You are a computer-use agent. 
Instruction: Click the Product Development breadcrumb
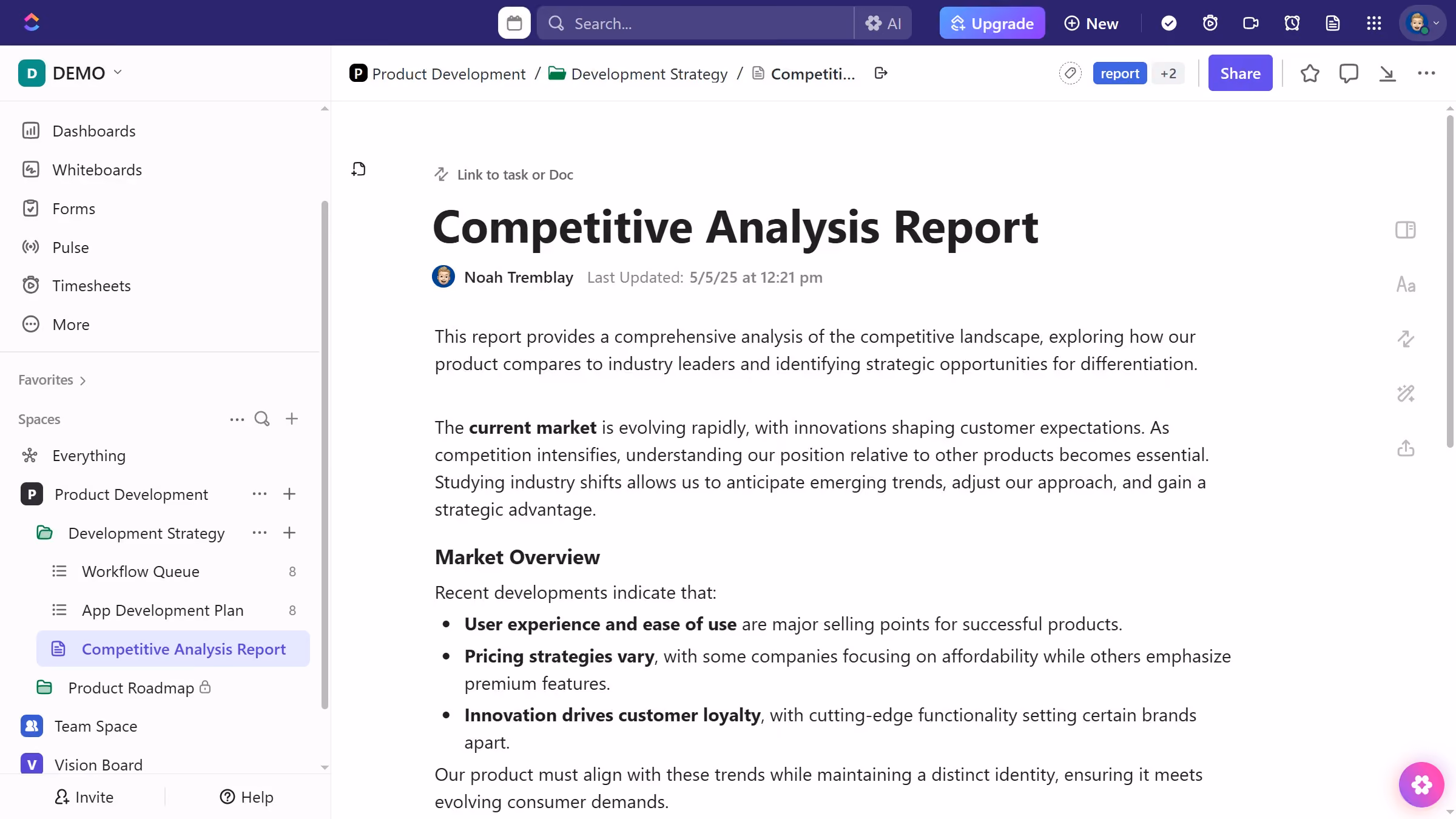click(438, 73)
